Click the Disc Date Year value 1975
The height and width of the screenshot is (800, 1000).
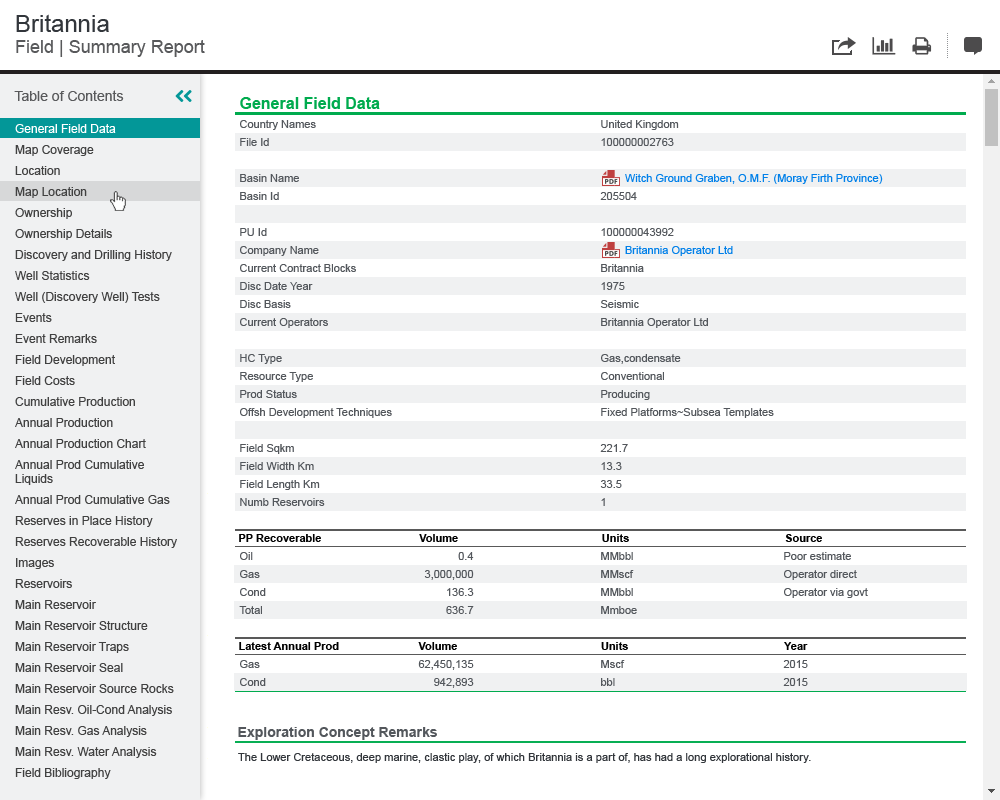click(x=612, y=286)
